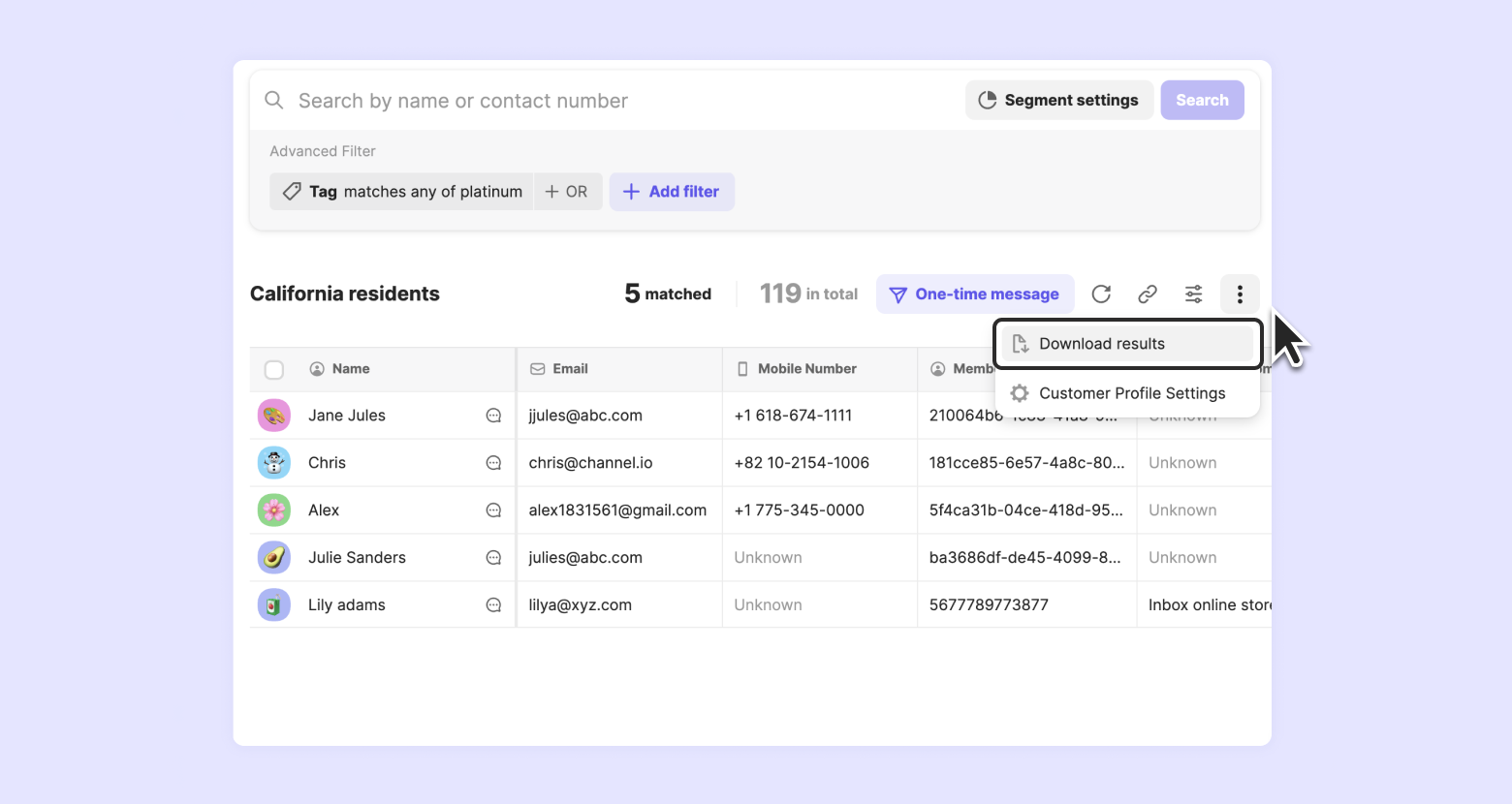The height and width of the screenshot is (804, 1512).
Task: Open column settings sliders icon
Action: [1194, 294]
